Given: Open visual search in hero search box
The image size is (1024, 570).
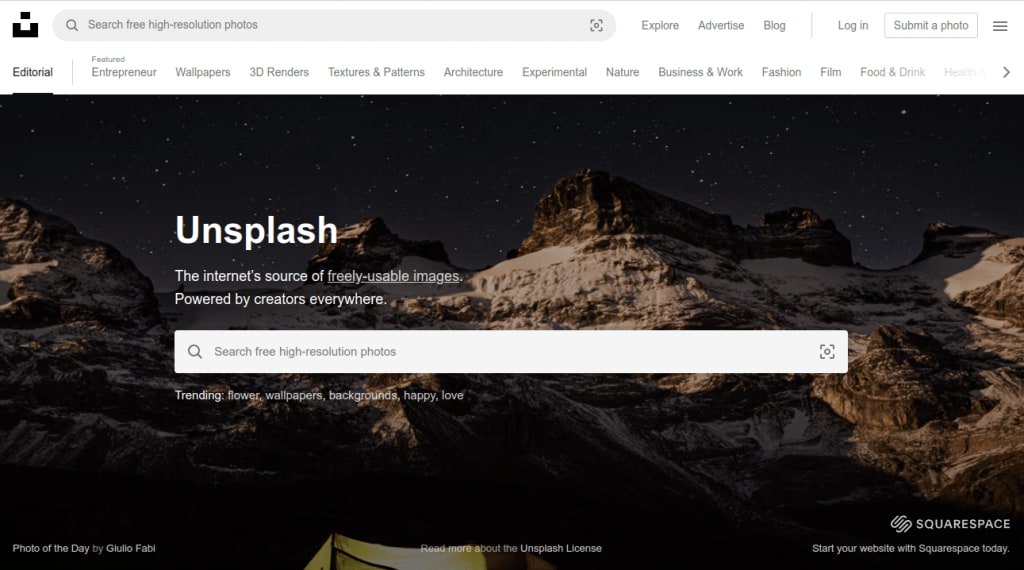Looking at the screenshot, I should (827, 351).
